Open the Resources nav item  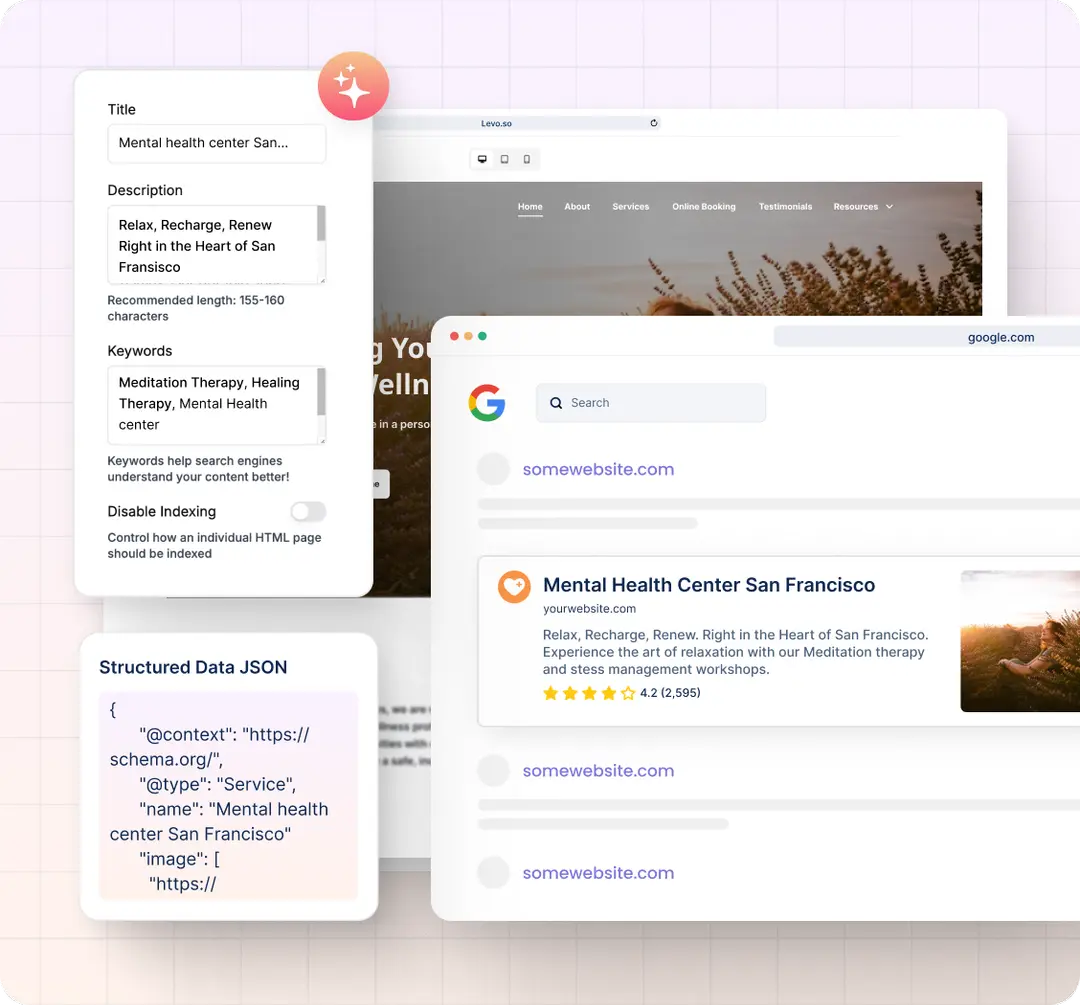pos(855,207)
